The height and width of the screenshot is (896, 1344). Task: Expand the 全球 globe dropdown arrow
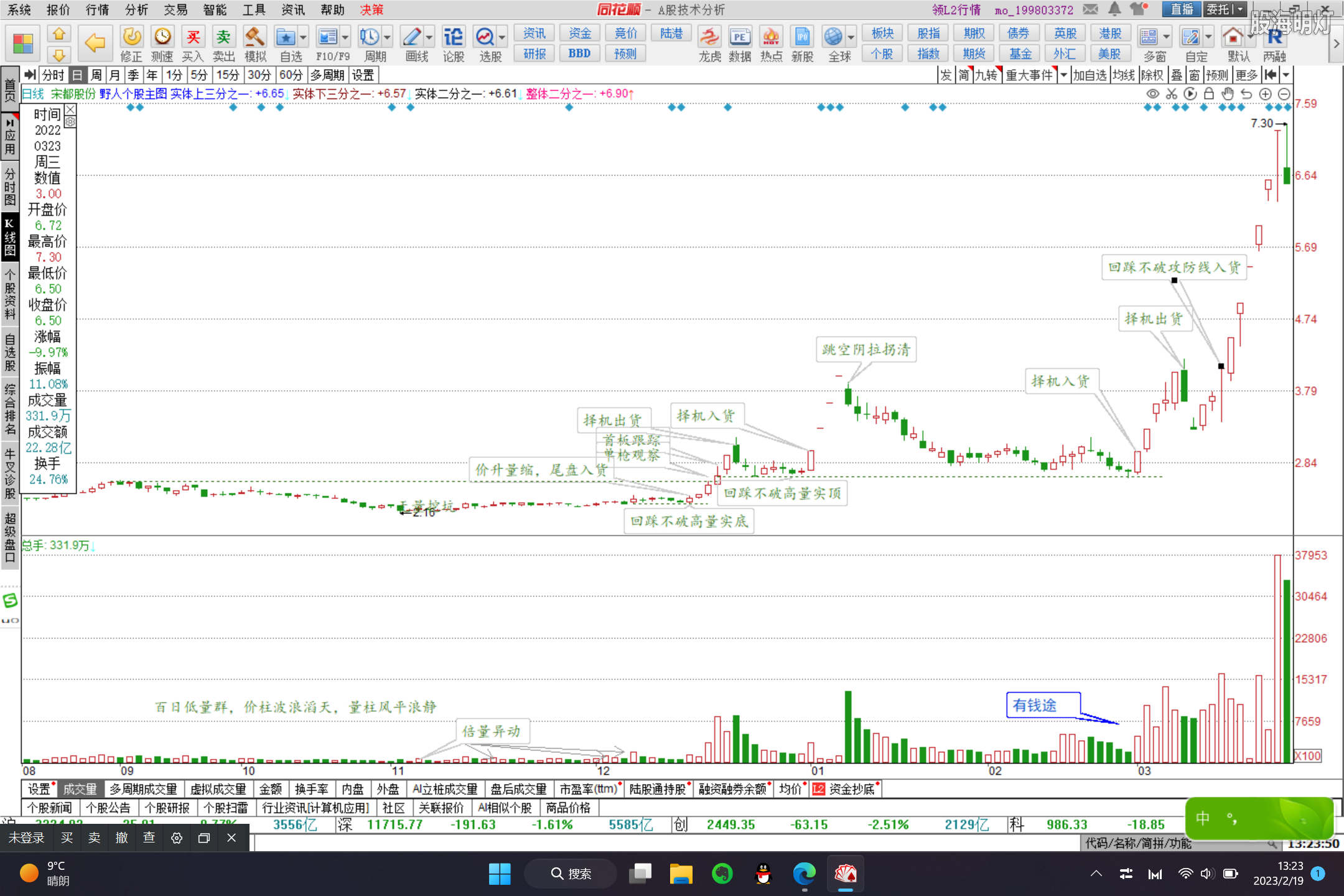[851, 37]
